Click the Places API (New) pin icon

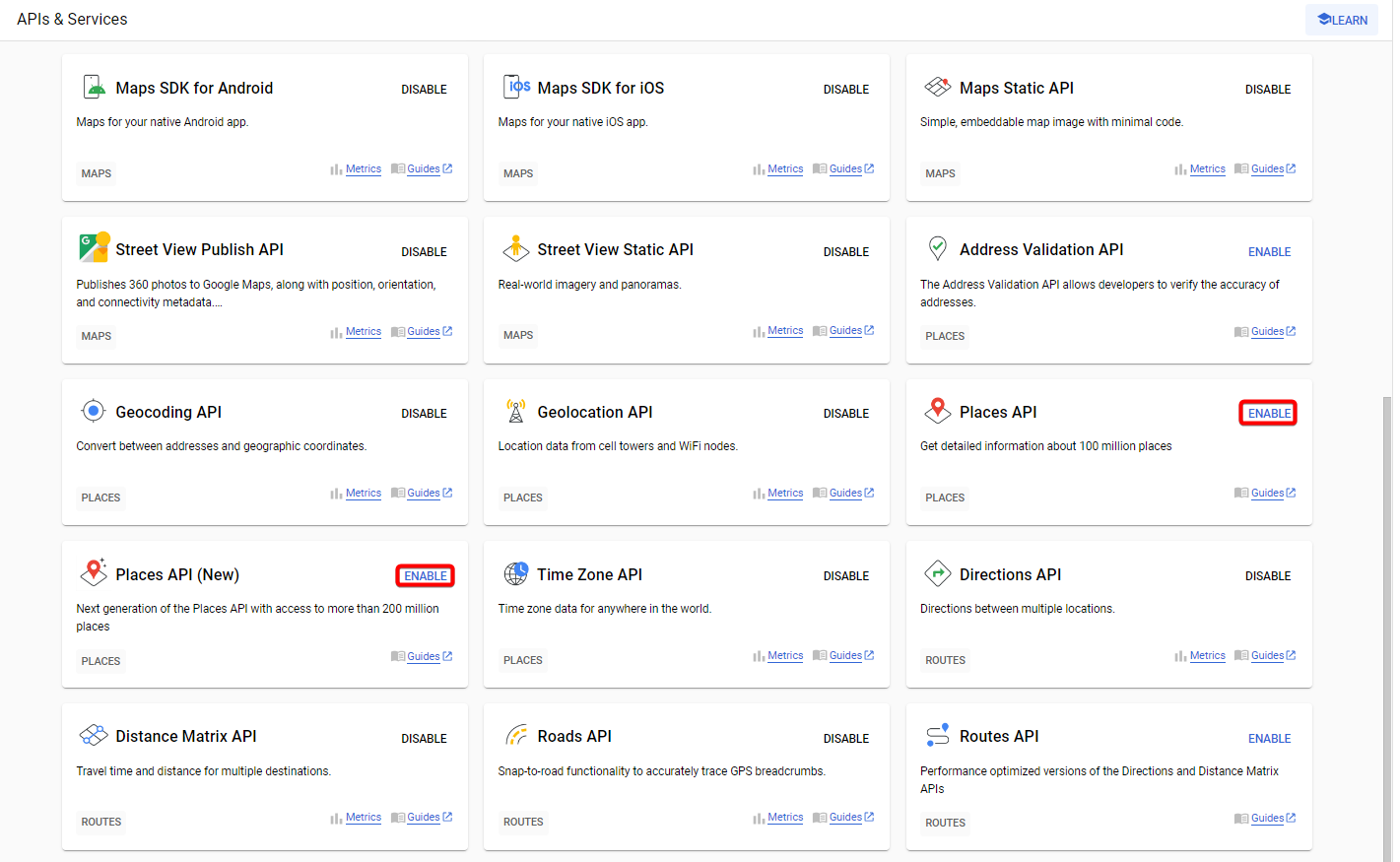94,571
